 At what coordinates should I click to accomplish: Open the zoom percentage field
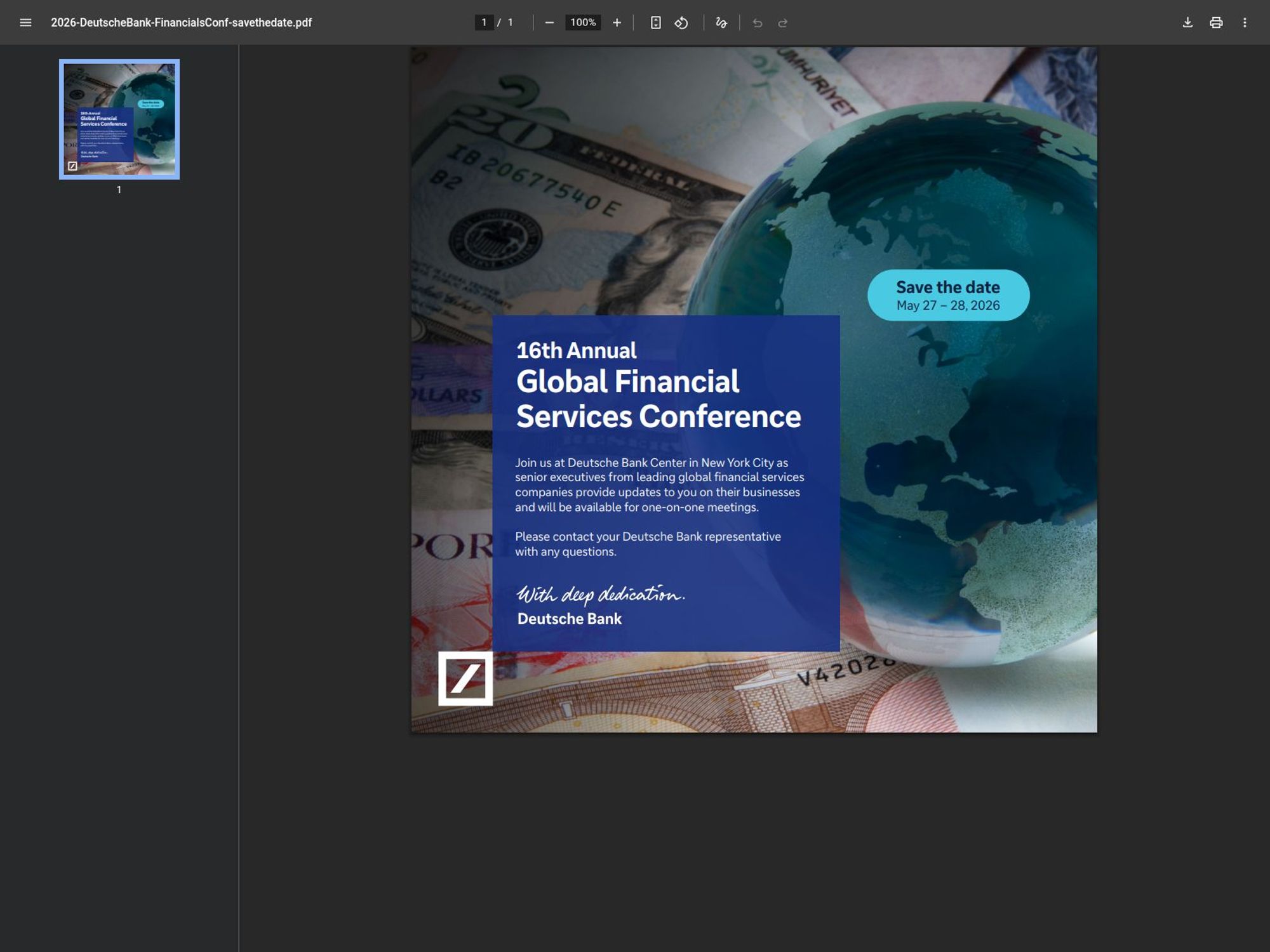[x=582, y=22]
